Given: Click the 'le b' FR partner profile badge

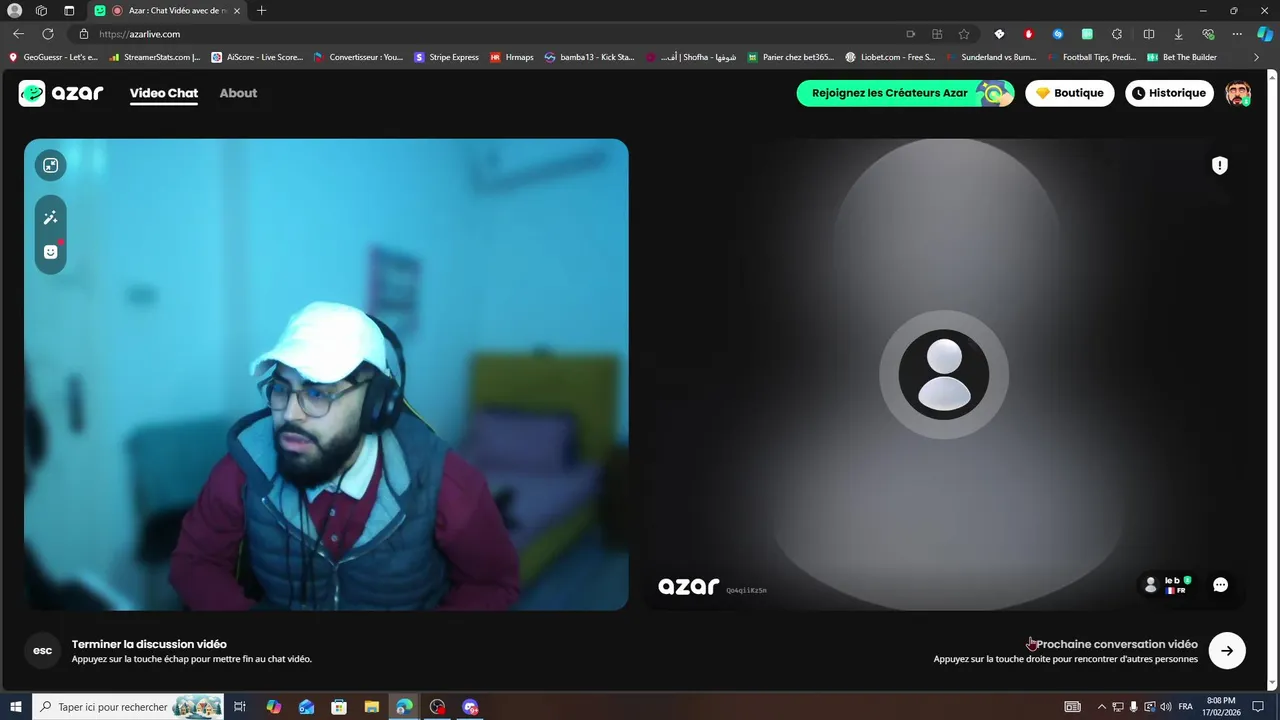Looking at the screenshot, I should [1167, 585].
